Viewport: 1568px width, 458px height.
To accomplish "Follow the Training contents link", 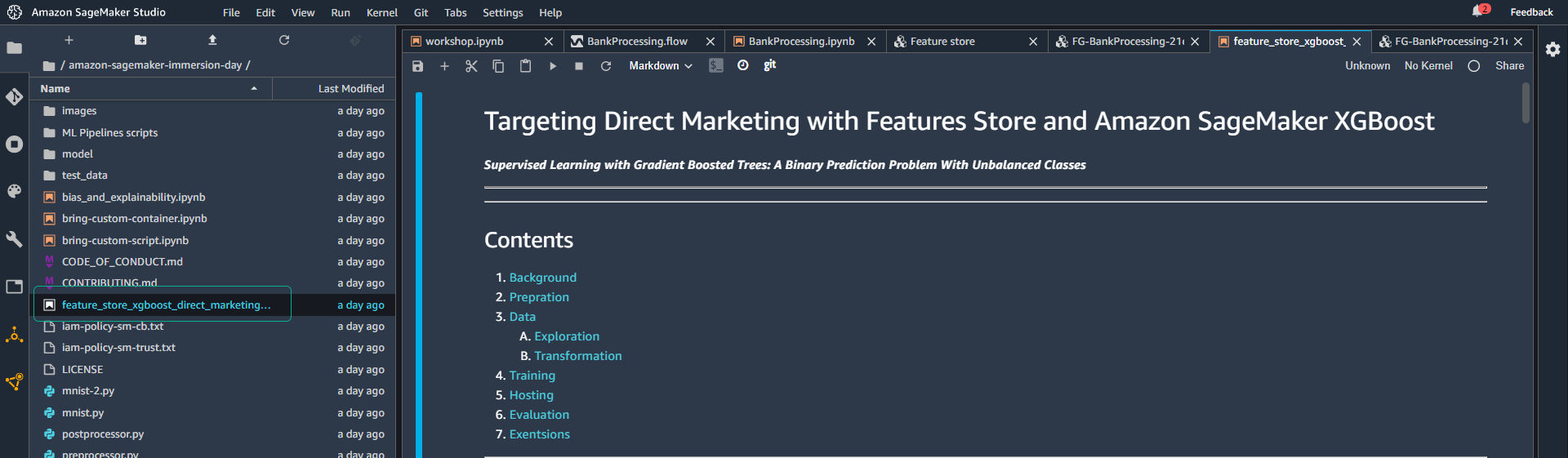I will [x=532, y=376].
